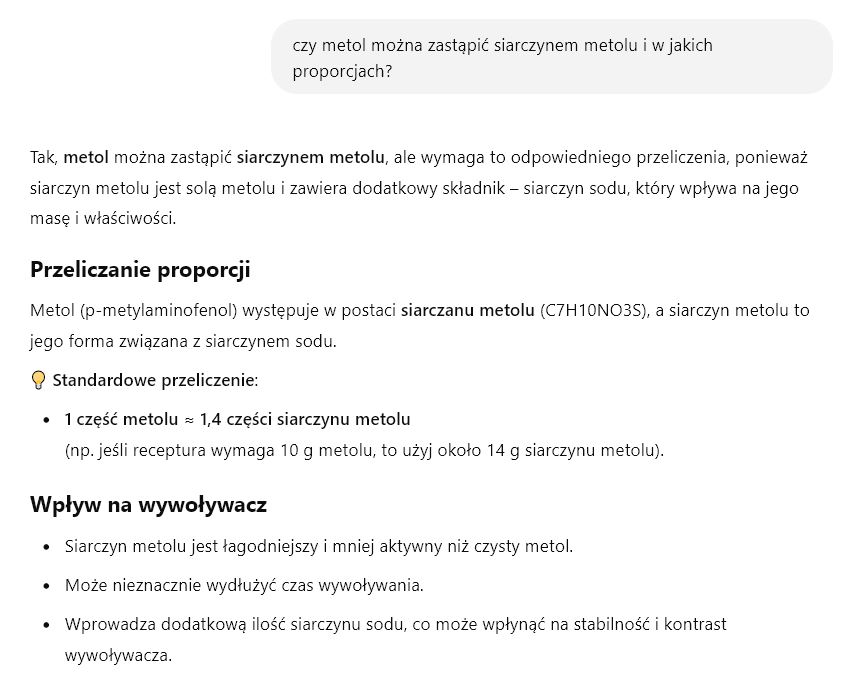
Task: Click the bold "siarczanu metolu" term
Action: 467,311
